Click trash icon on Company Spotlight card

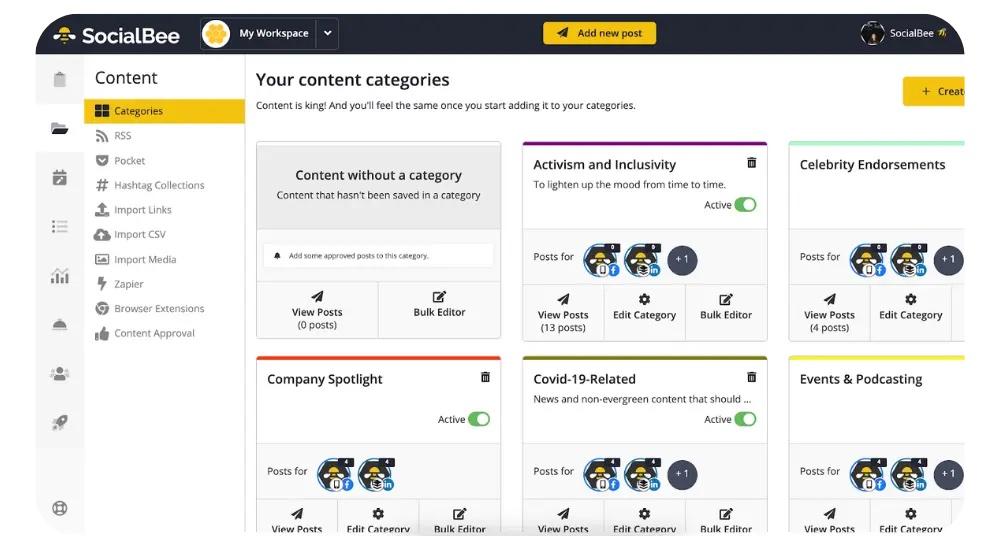click(x=486, y=378)
